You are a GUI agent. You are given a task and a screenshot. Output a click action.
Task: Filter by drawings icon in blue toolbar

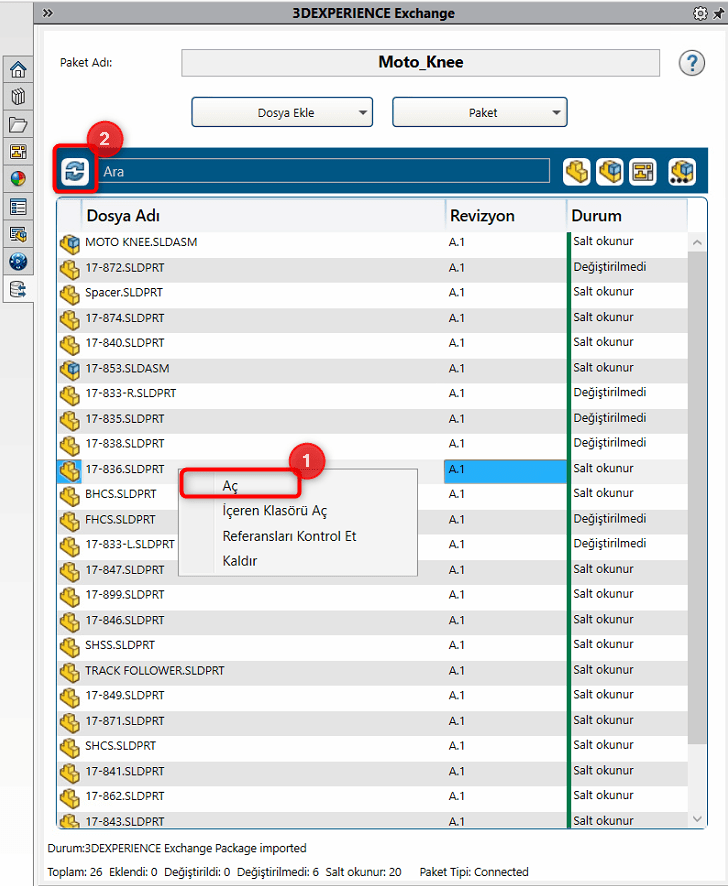643,171
